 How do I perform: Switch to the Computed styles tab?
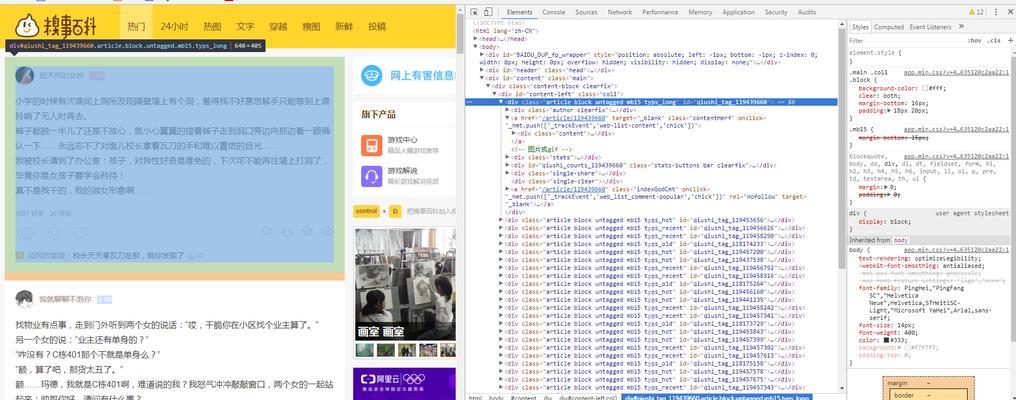[888, 27]
